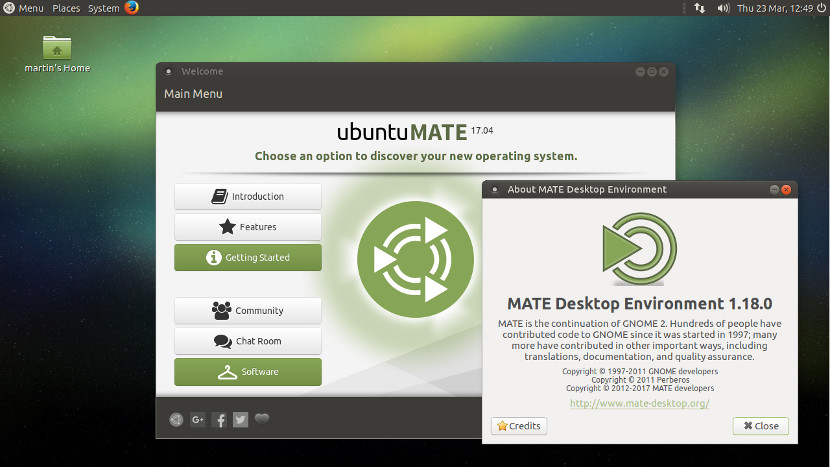830x467 pixels.
Task: Open martin's Home folder icon
Action: (57, 47)
